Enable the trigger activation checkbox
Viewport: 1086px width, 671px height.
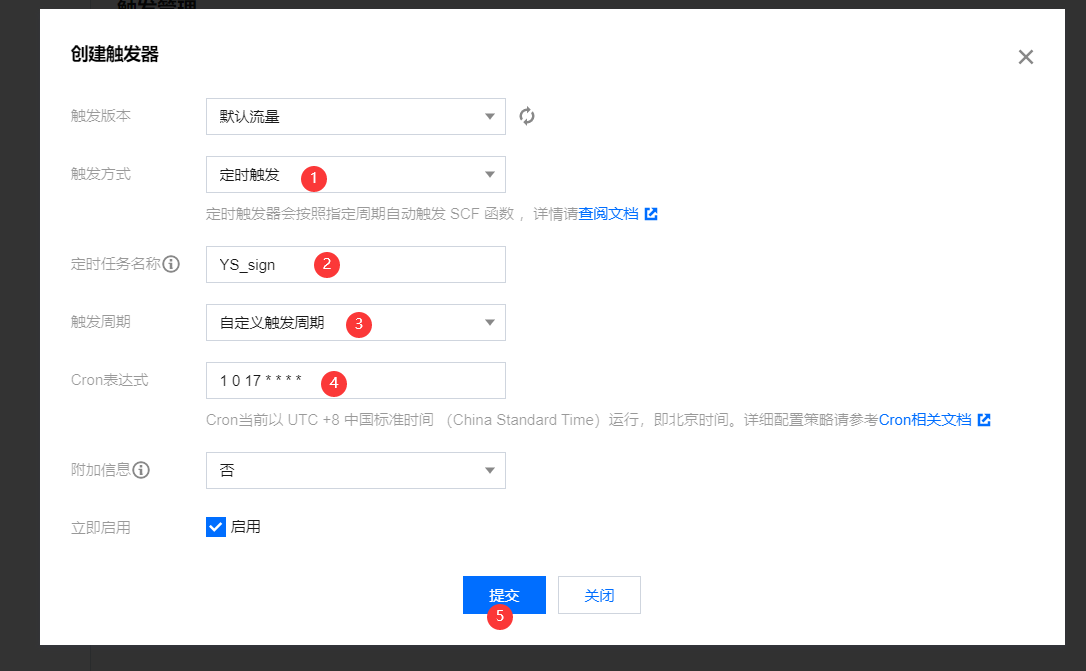(215, 527)
